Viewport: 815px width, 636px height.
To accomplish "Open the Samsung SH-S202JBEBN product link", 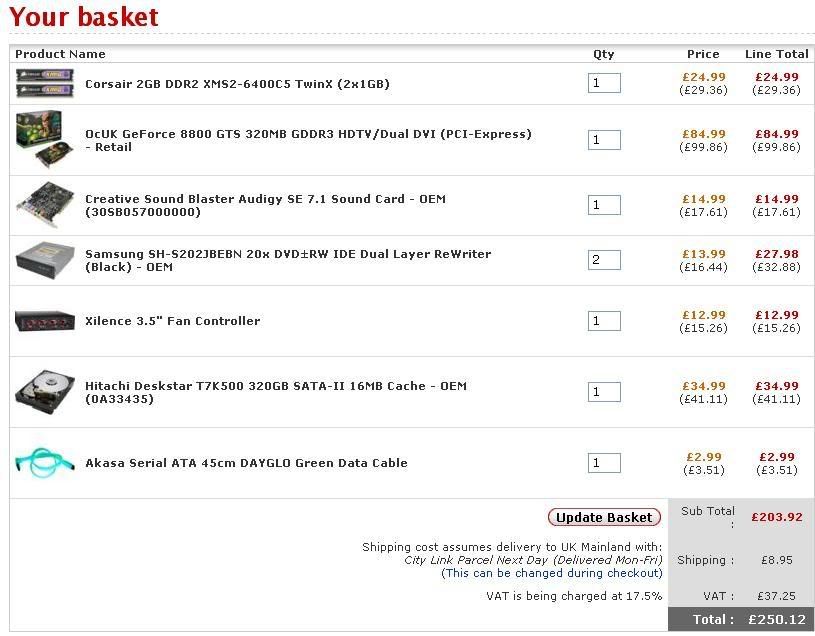I will click(x=287, y=254).
